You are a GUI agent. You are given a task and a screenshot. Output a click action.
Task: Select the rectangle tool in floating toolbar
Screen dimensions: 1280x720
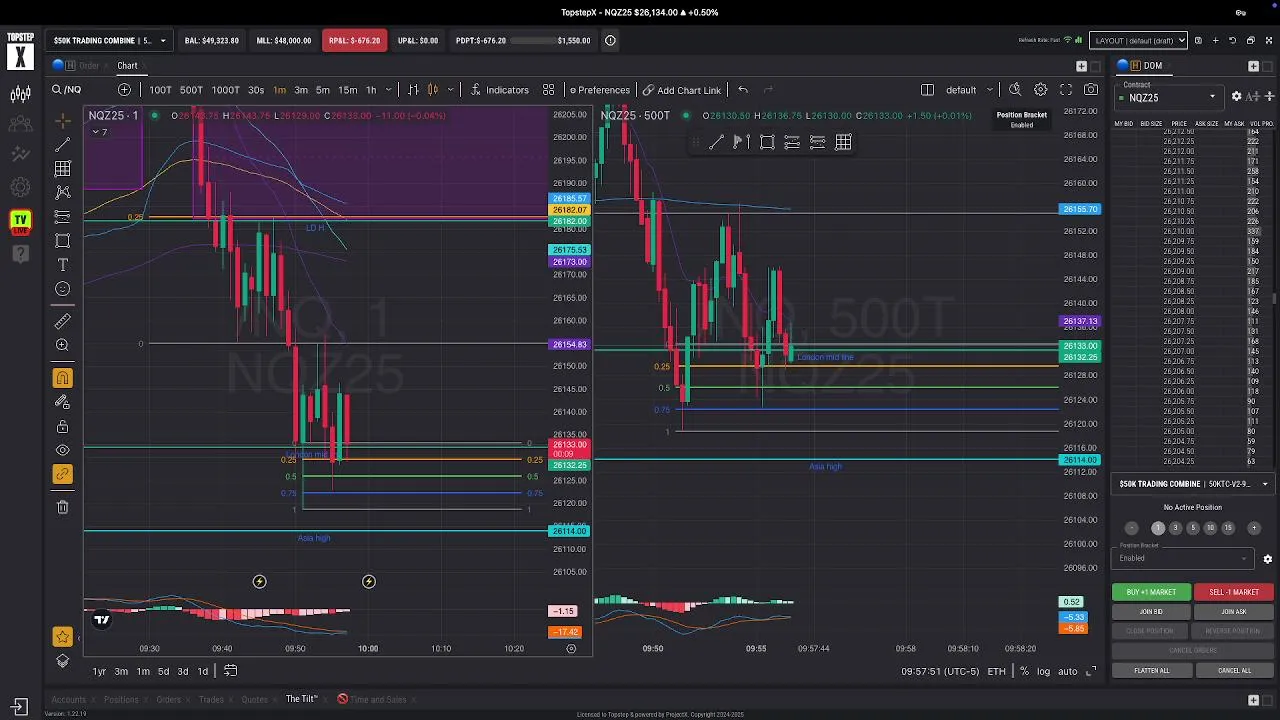[x=767, y=142]
